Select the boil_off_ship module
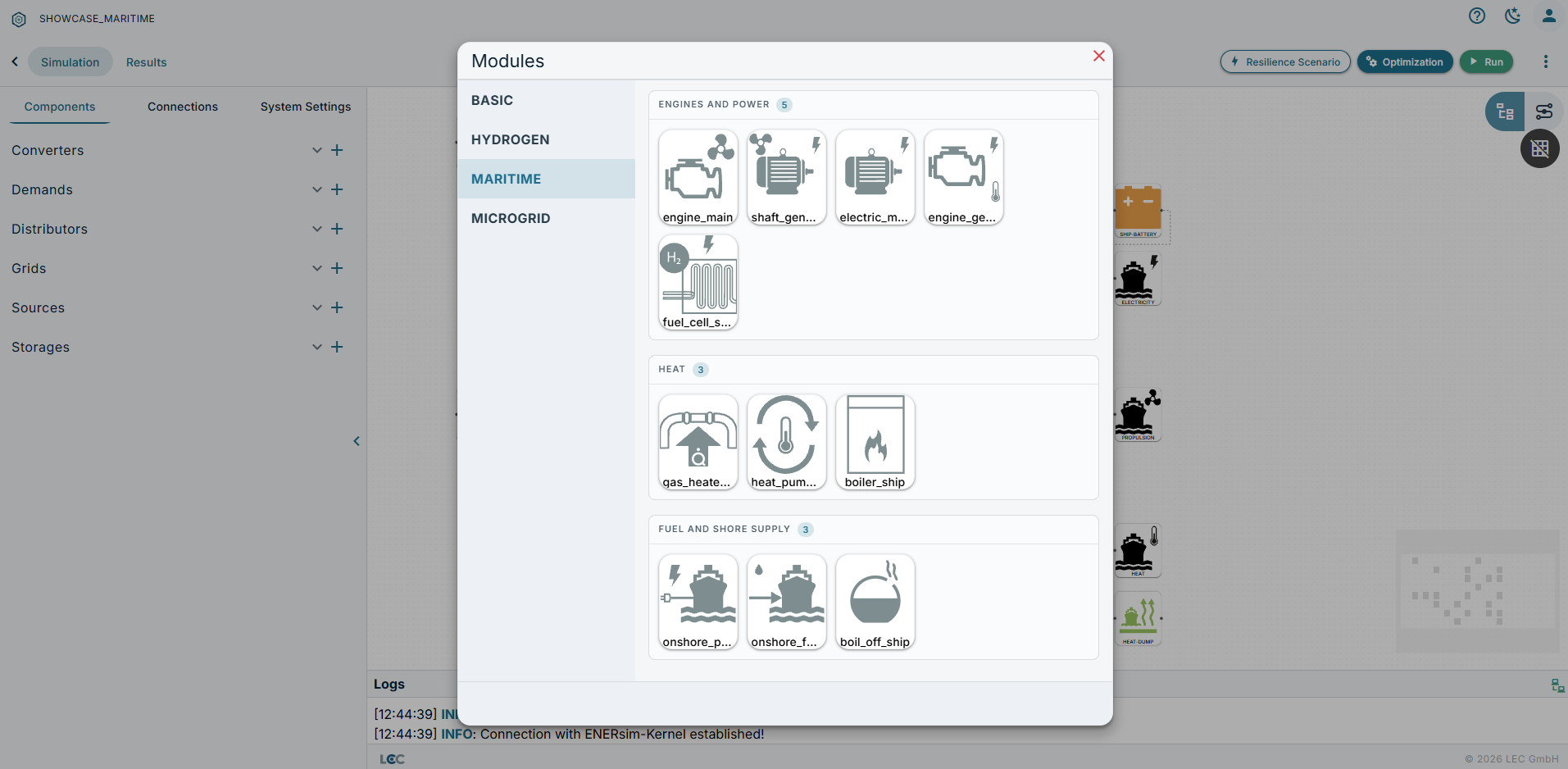 point(875,602)
